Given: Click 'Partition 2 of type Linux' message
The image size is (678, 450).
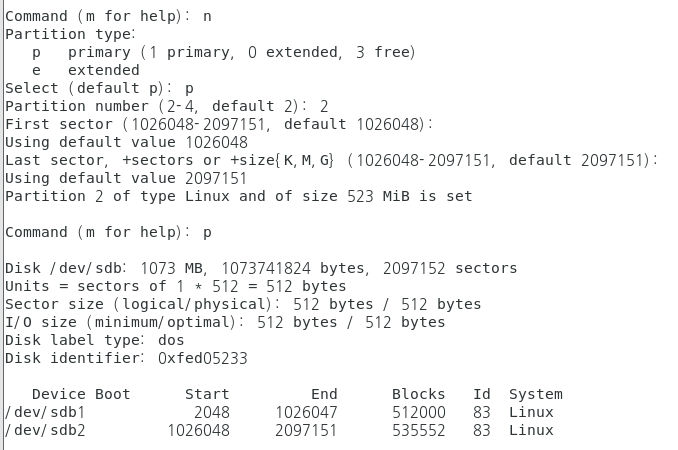Looking at the screenshot, I should [x=239, y=196].
